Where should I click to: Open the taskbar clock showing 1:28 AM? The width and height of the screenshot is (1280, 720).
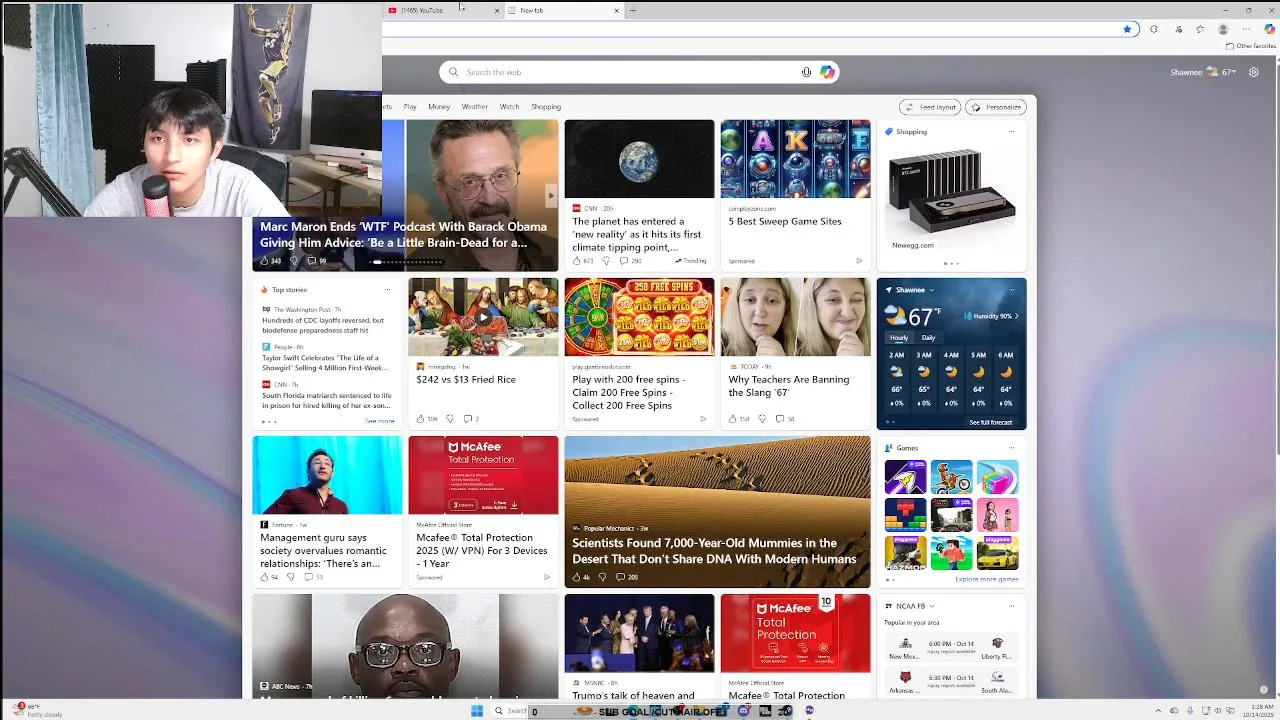[x=1256, y=711]
